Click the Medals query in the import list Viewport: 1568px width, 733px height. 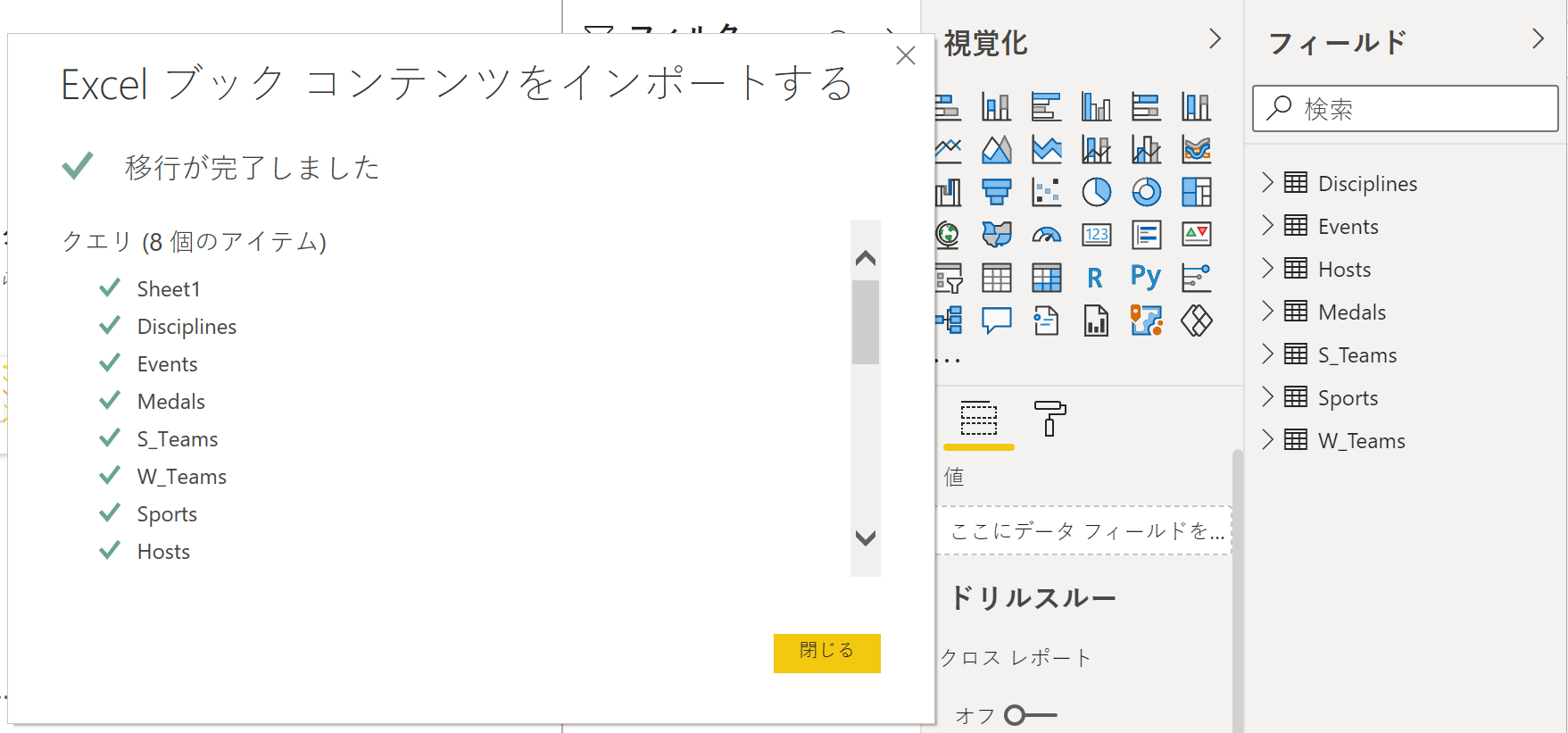point(171,402)
